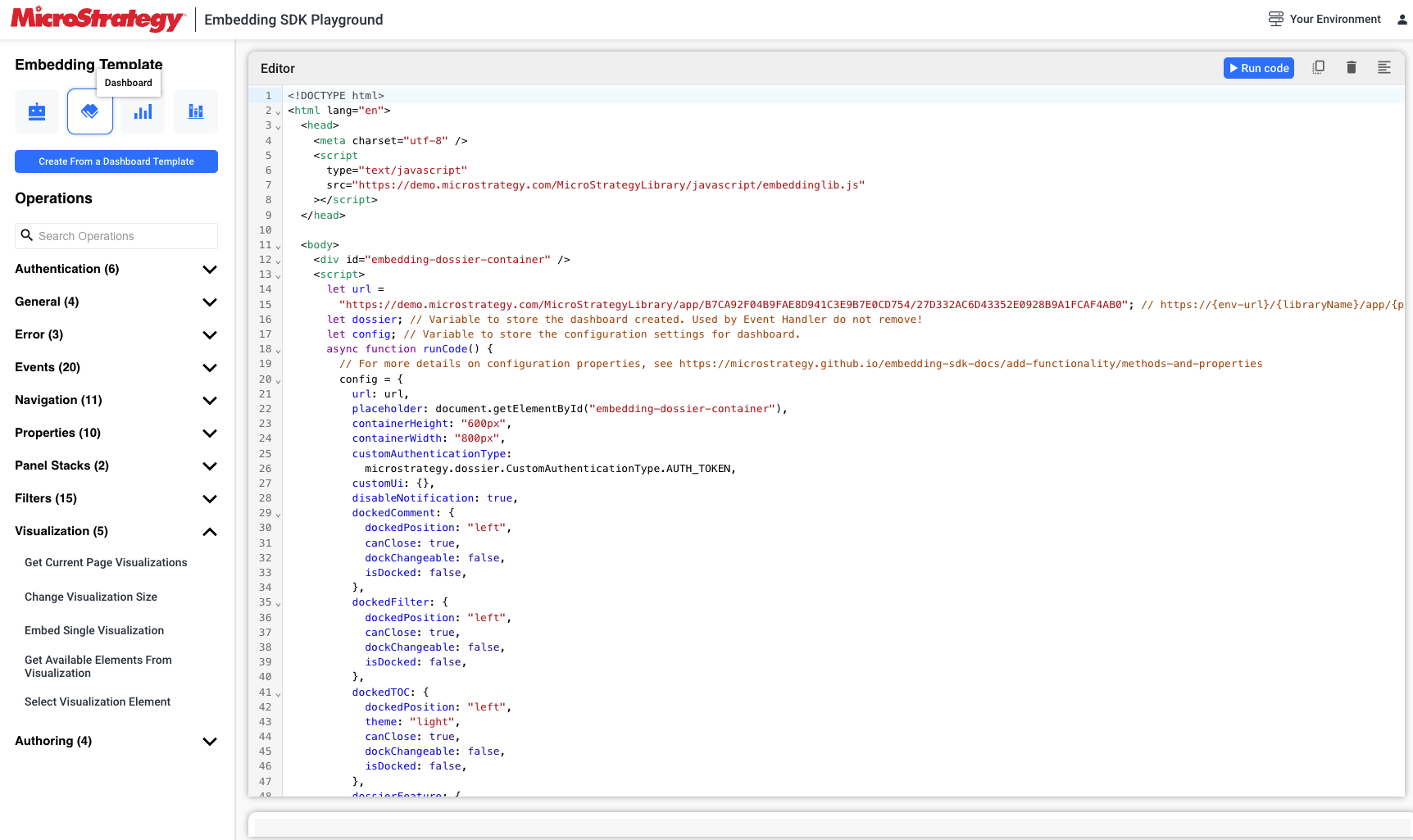Screen dimensions: 1413x840
Task: Select Change Visualization Size operation
Action: (91, 597)
